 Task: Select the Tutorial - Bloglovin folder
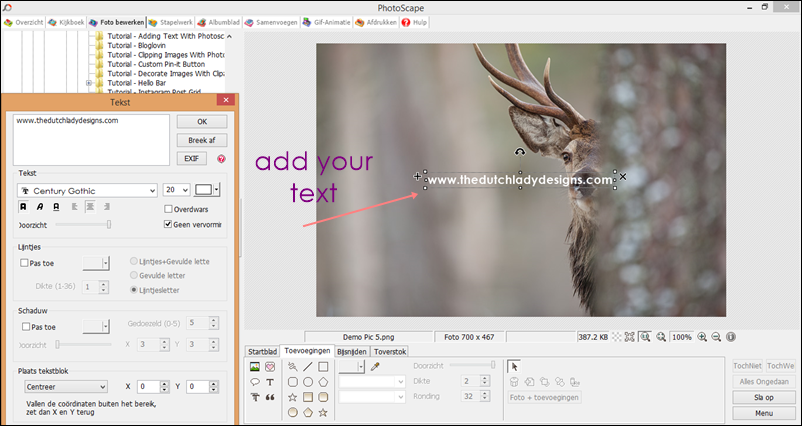point(136,46)
